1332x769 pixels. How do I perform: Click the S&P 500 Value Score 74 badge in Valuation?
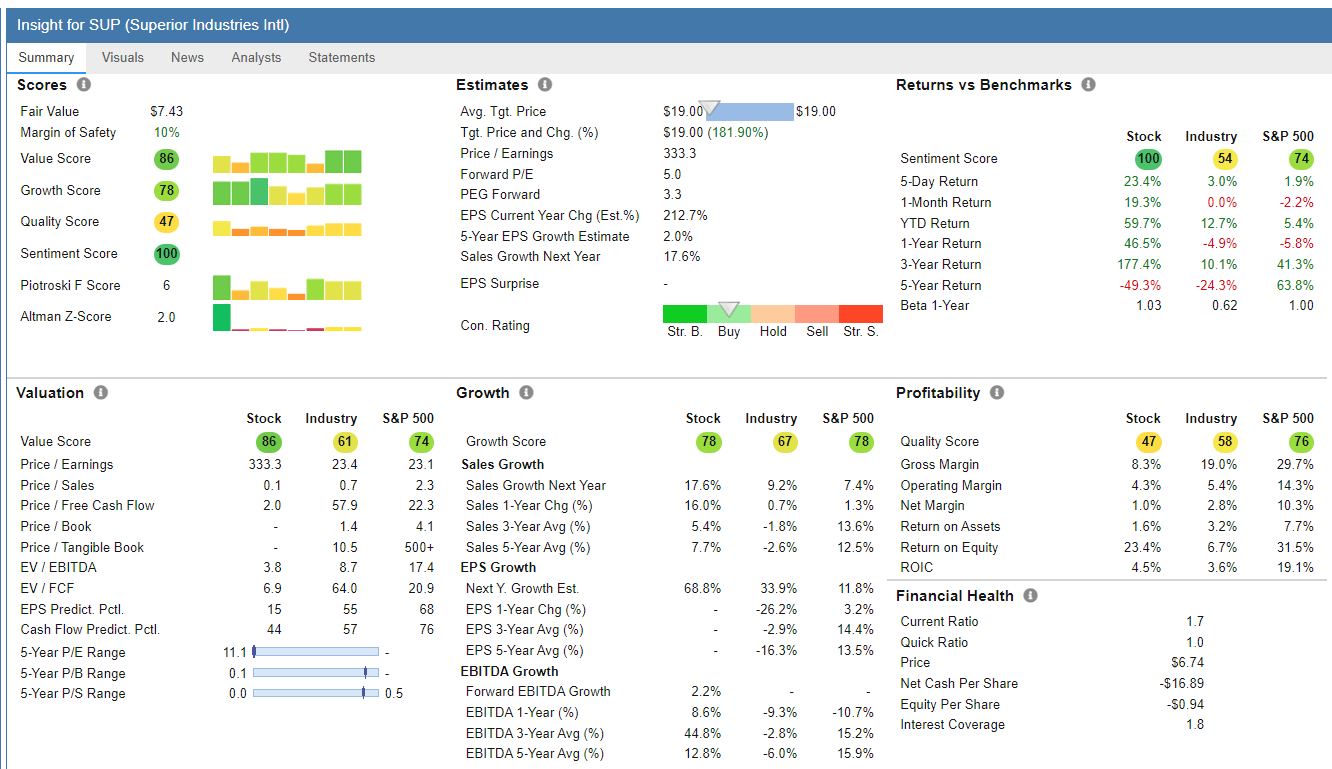(x=421, y=442)
